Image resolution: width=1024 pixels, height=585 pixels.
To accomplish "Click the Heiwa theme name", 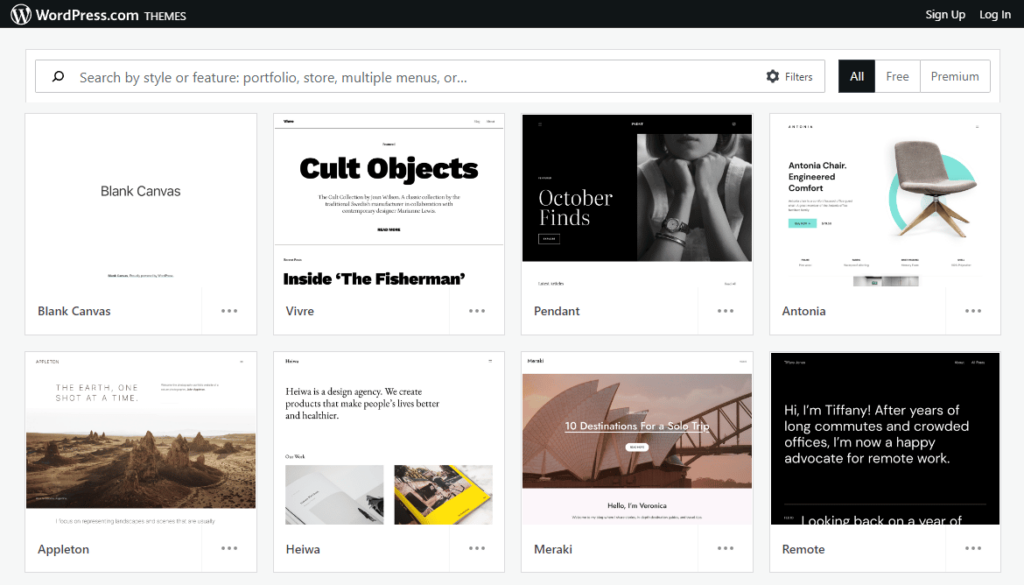I will pos(302,549).
